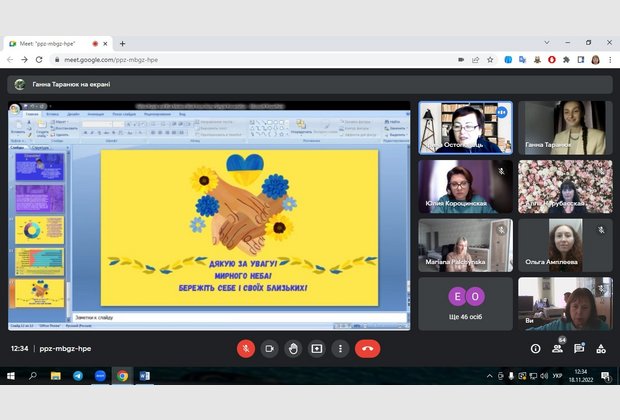The image size is (620, 420).
Task: Open Meet's more options menu
Action: pos(341,348)
